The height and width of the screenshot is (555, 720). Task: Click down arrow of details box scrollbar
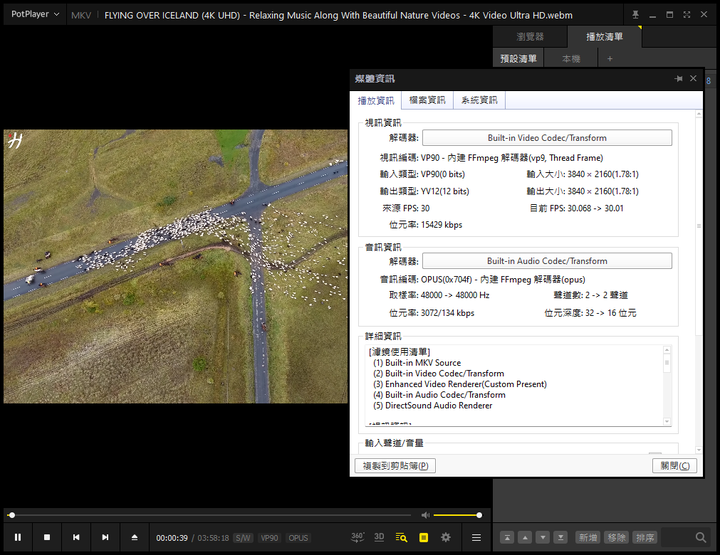click(667, 421)
